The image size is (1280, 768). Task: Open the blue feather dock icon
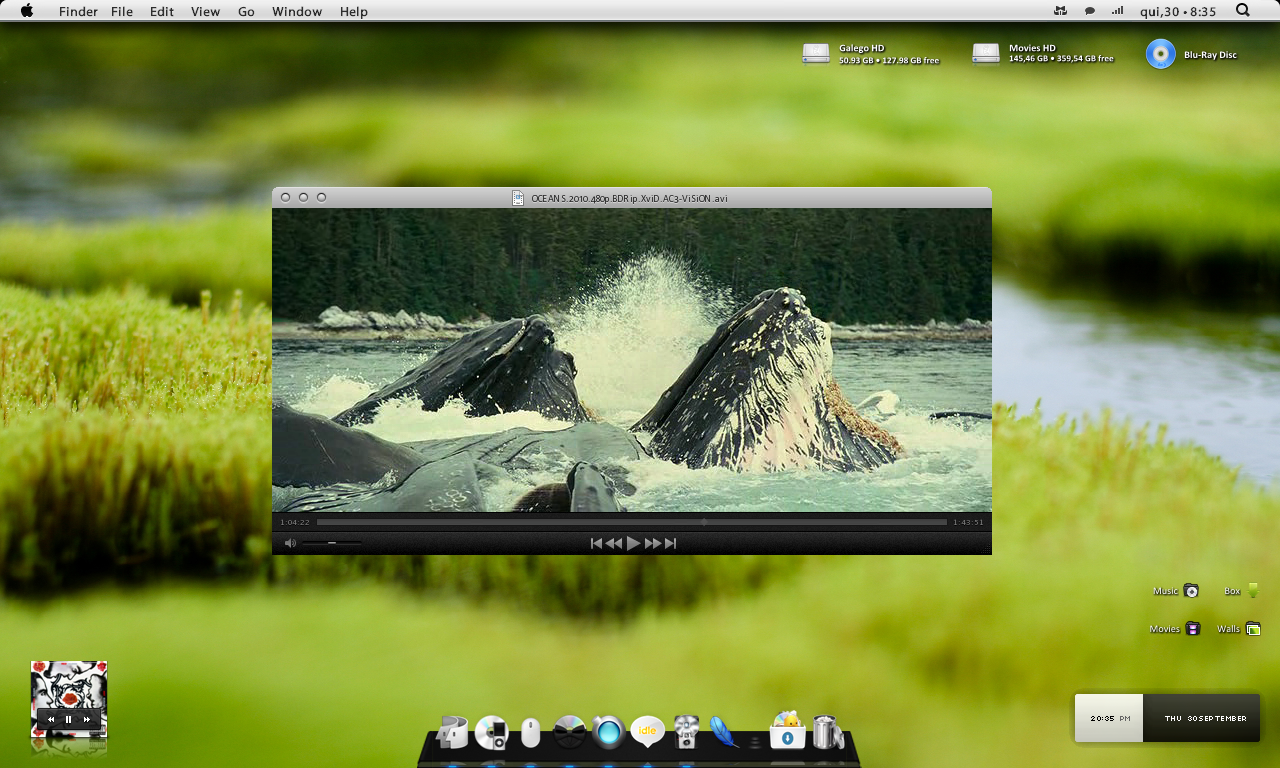724,732
